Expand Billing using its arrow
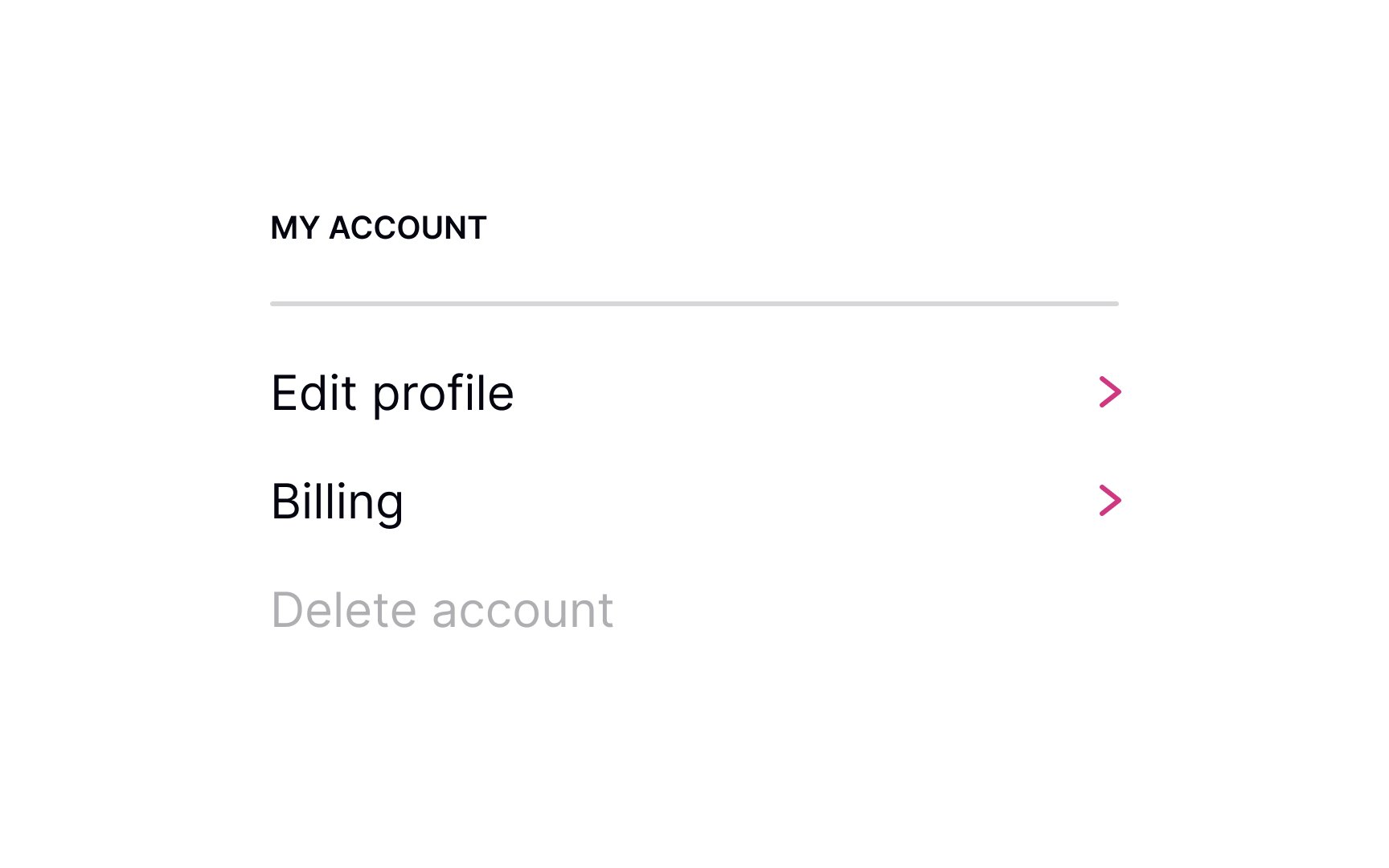The width and height of the screenshot is (1389, 868). coord(1110,501)
